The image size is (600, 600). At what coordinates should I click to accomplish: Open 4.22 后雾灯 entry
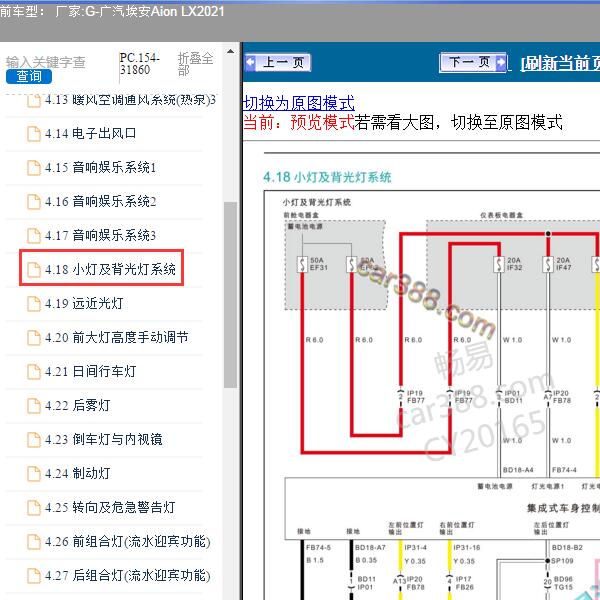(x=78, y=405)
